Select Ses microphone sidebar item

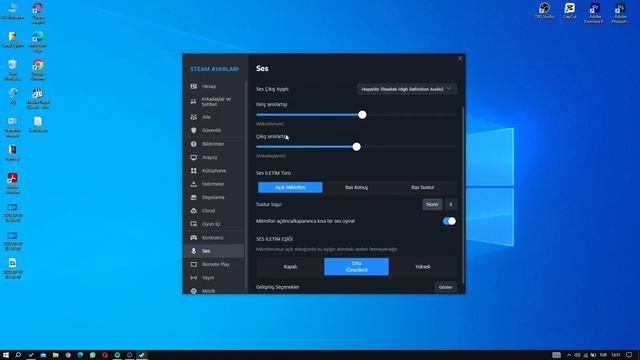pos(213,251)
